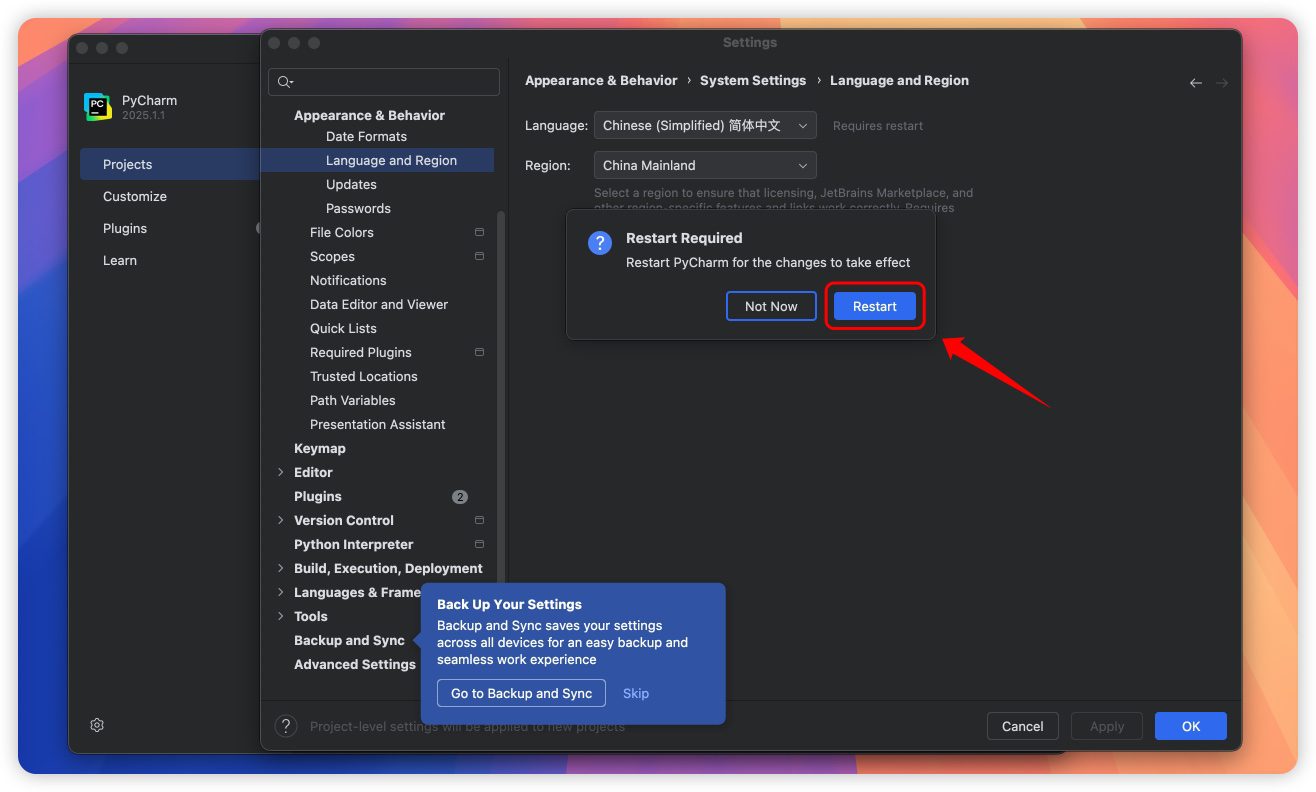Image resolution: width=1316 pixels, height=792 pixels.
Task: Click the back navigation arrow in Settings
Action: [1195, 83]
